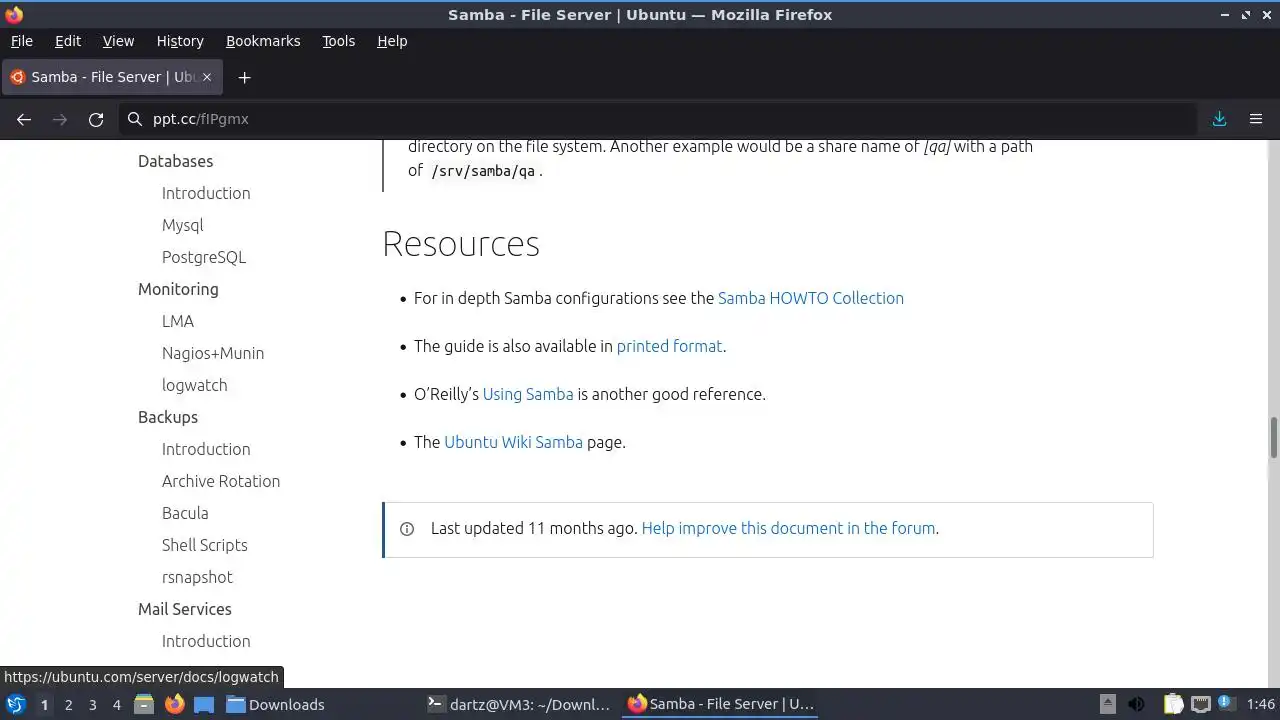Switch to dartz@VM3 terminal window
Screen dimensions: 1280x720
(x=518, y=704)
